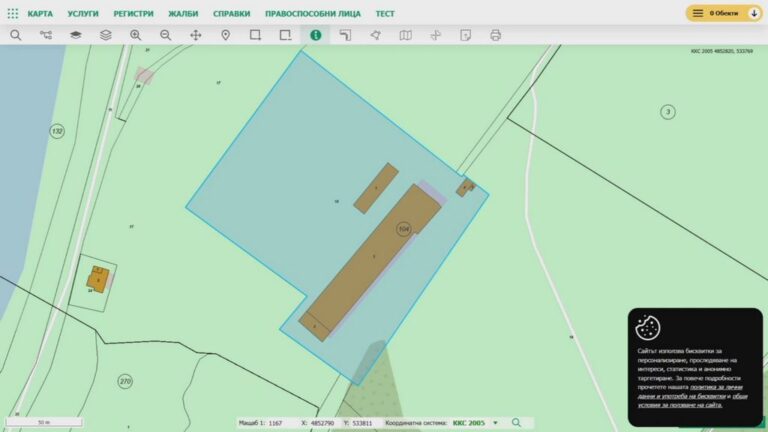This screenshot has width=768, height=432.
Task: Select the location pin tool
Action: point(225,35)
